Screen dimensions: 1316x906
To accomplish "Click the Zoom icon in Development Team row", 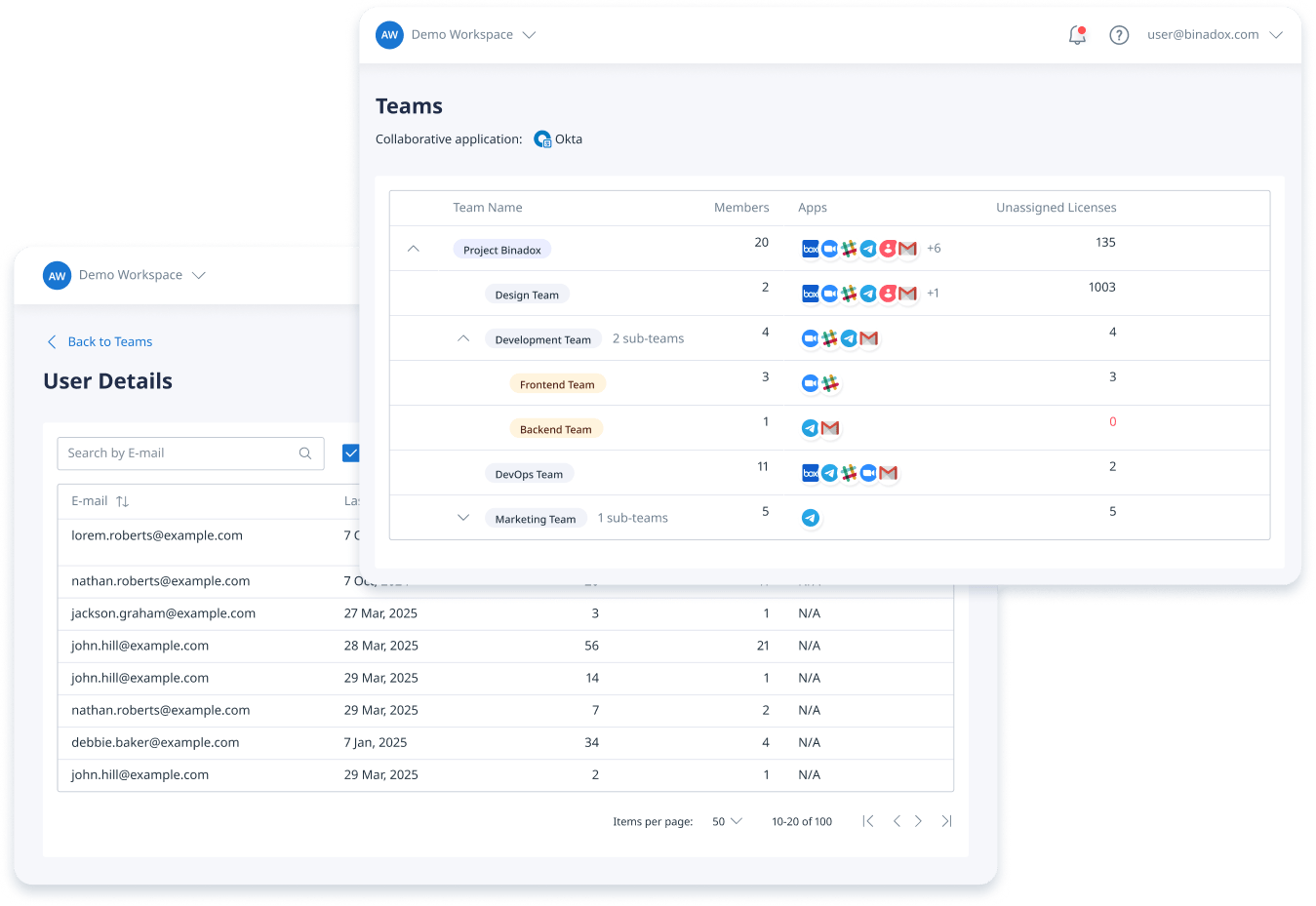I will (x=810, y=338).
